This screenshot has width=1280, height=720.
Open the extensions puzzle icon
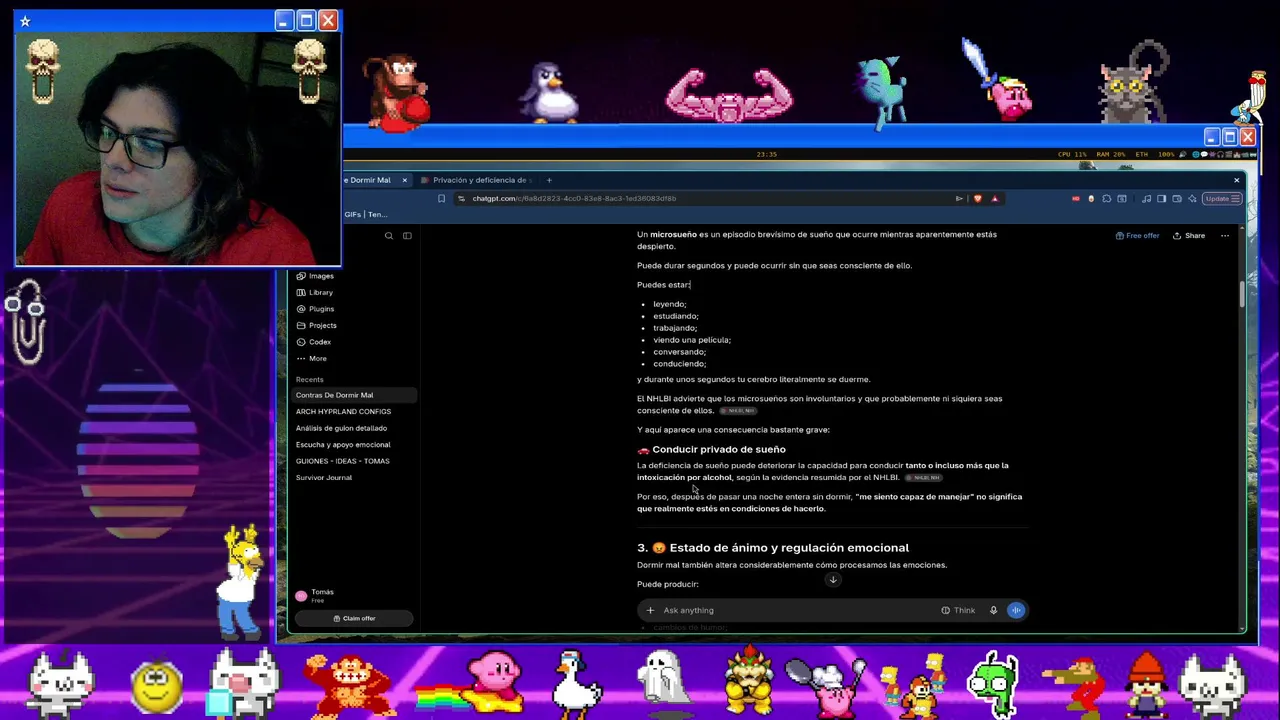[x=1106, y=199]
